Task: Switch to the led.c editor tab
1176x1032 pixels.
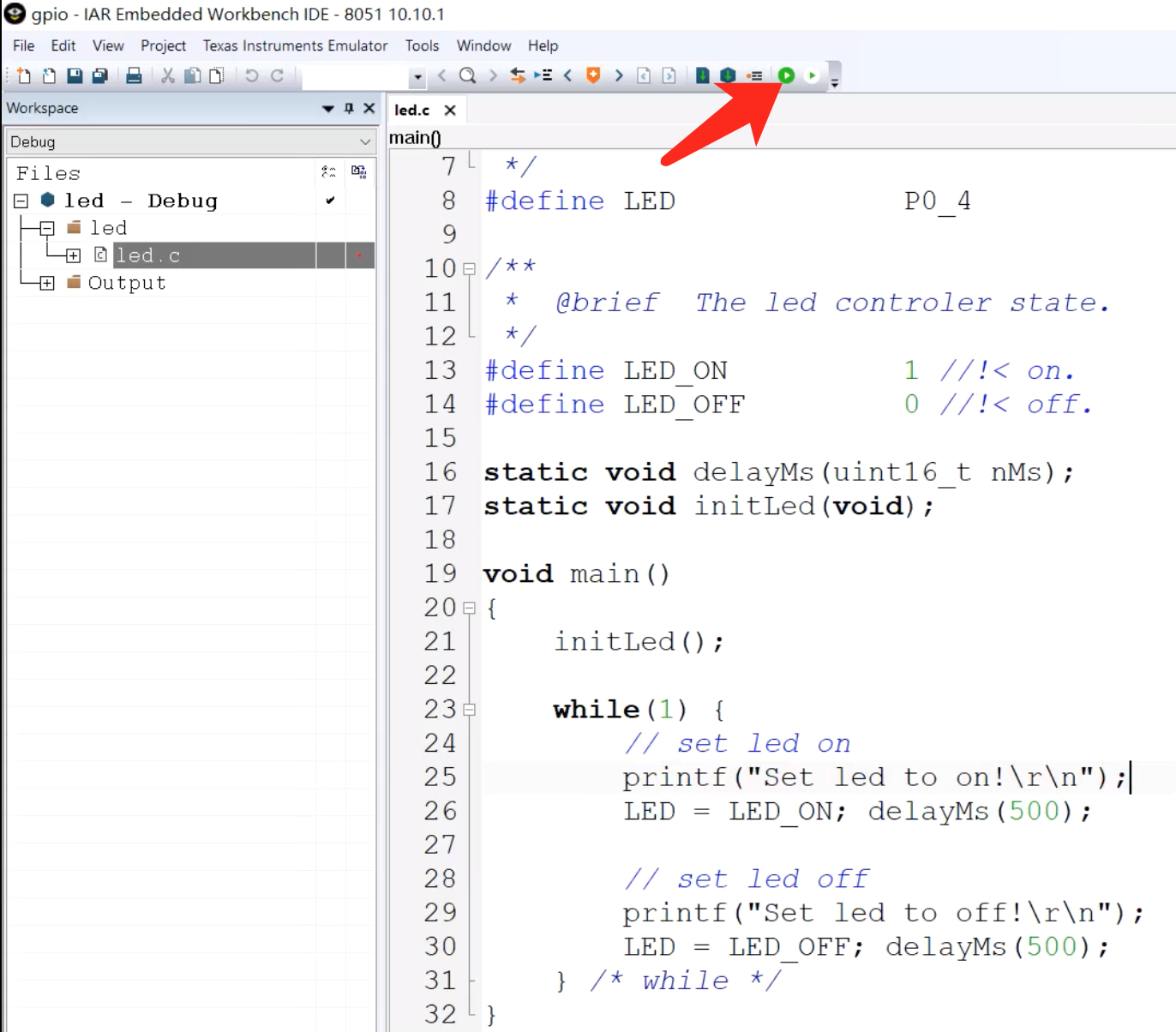Action: coord(412,110)
